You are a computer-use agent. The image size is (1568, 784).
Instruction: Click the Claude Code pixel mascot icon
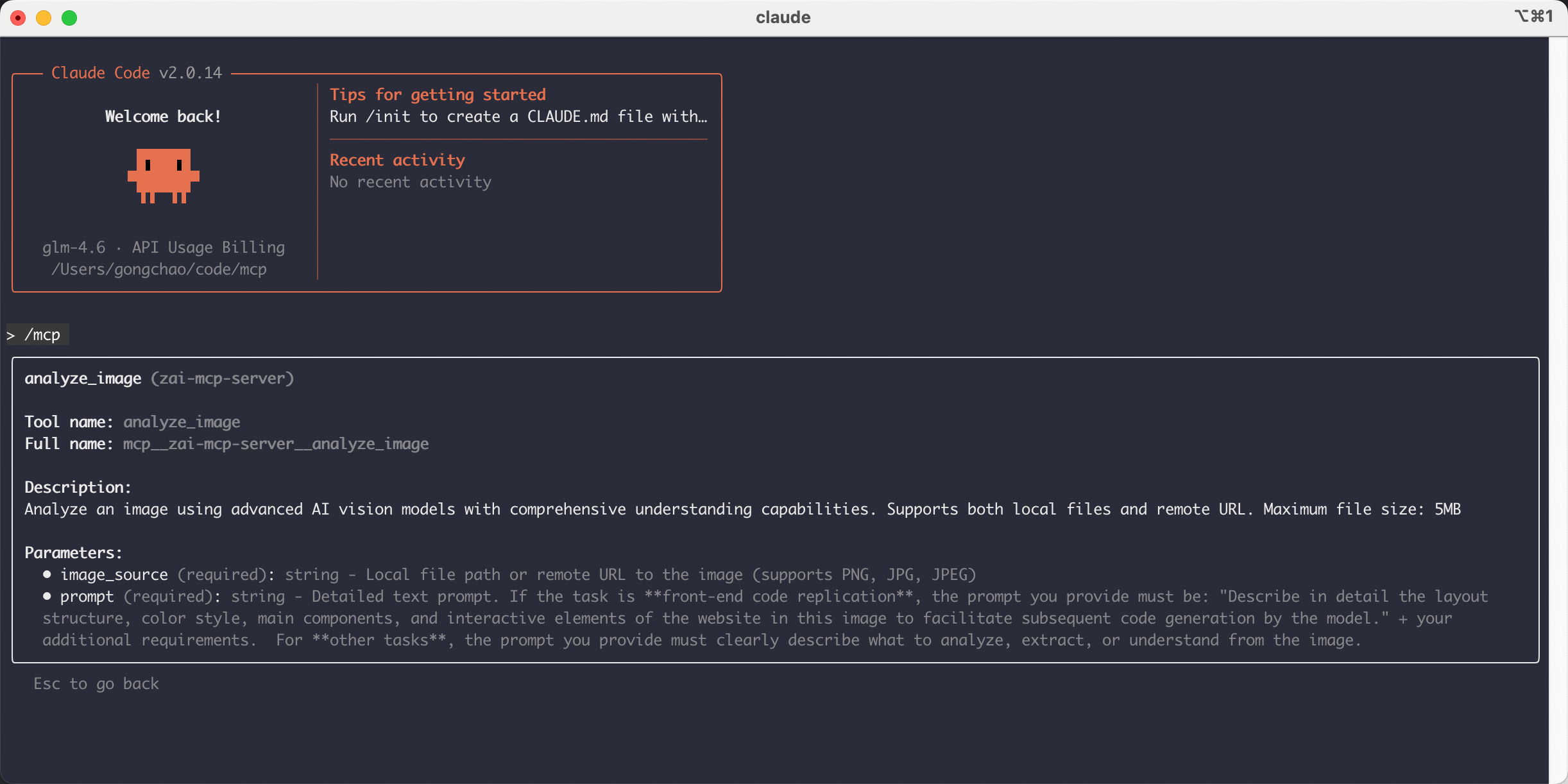[163, 176]
